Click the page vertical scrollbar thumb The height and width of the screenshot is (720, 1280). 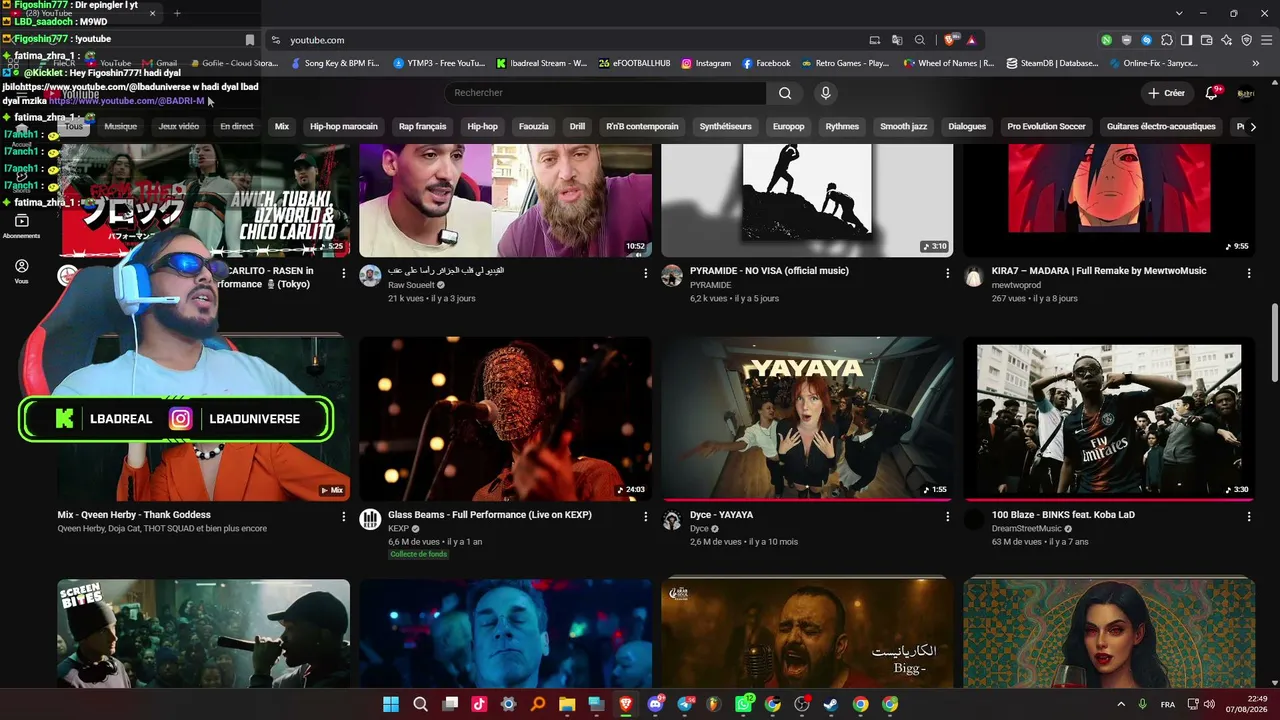pyautogui.click(x=1274, y=342)
